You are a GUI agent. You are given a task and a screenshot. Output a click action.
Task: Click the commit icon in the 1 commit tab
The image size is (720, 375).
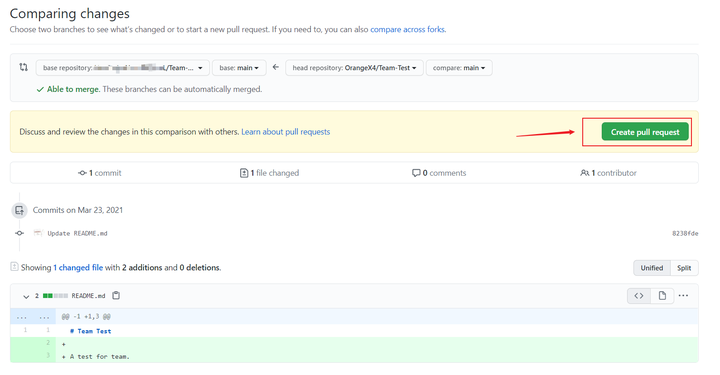(82, 173)
